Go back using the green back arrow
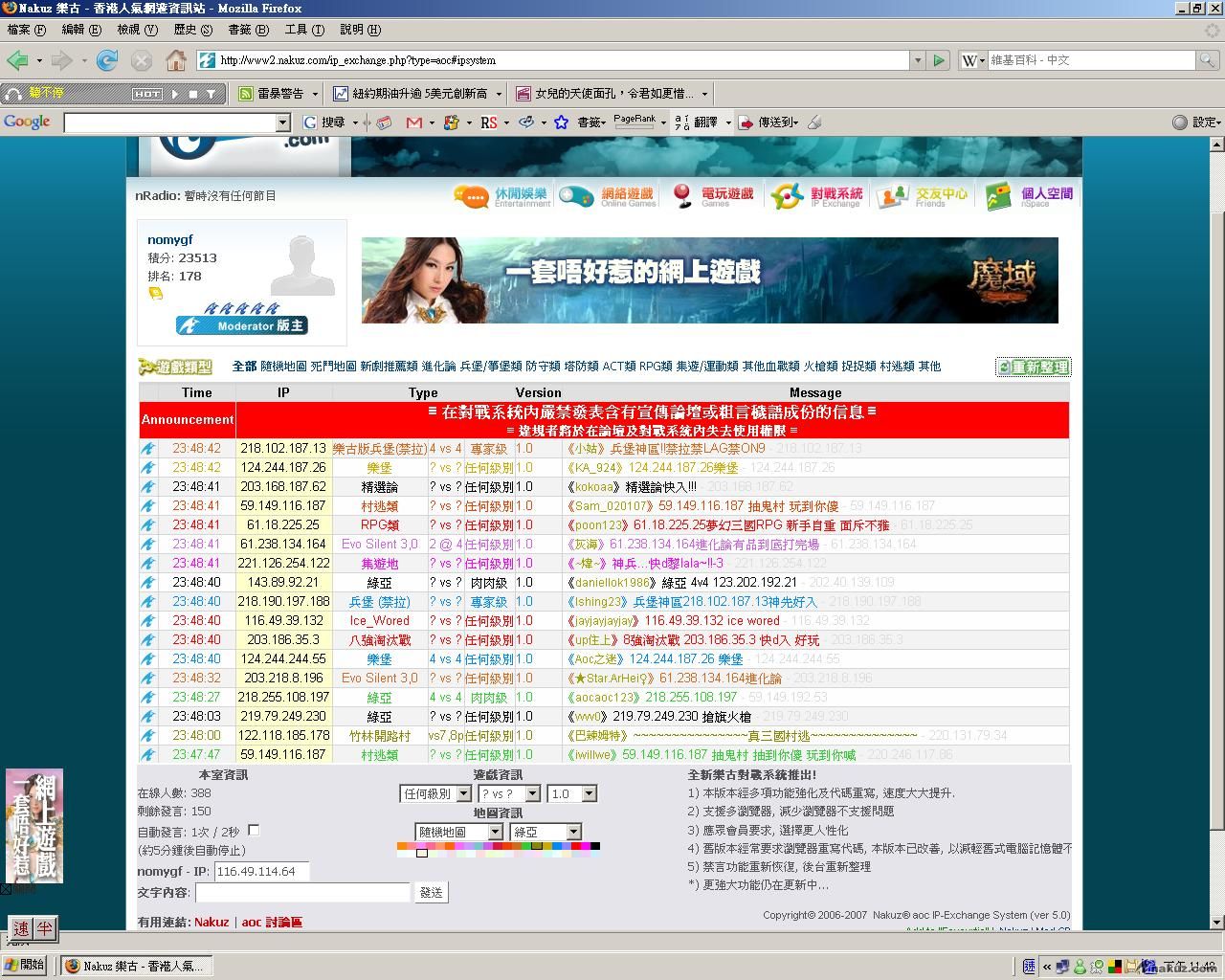Viewport: 1225px width, 980px height. [x=17, y=60]
